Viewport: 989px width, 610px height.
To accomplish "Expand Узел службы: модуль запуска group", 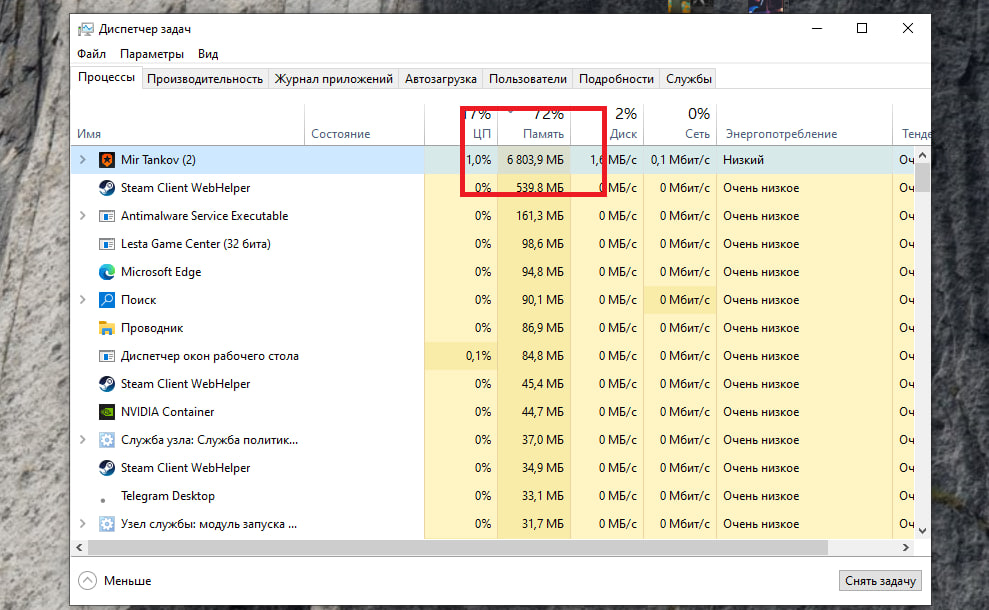I will 83,524.
